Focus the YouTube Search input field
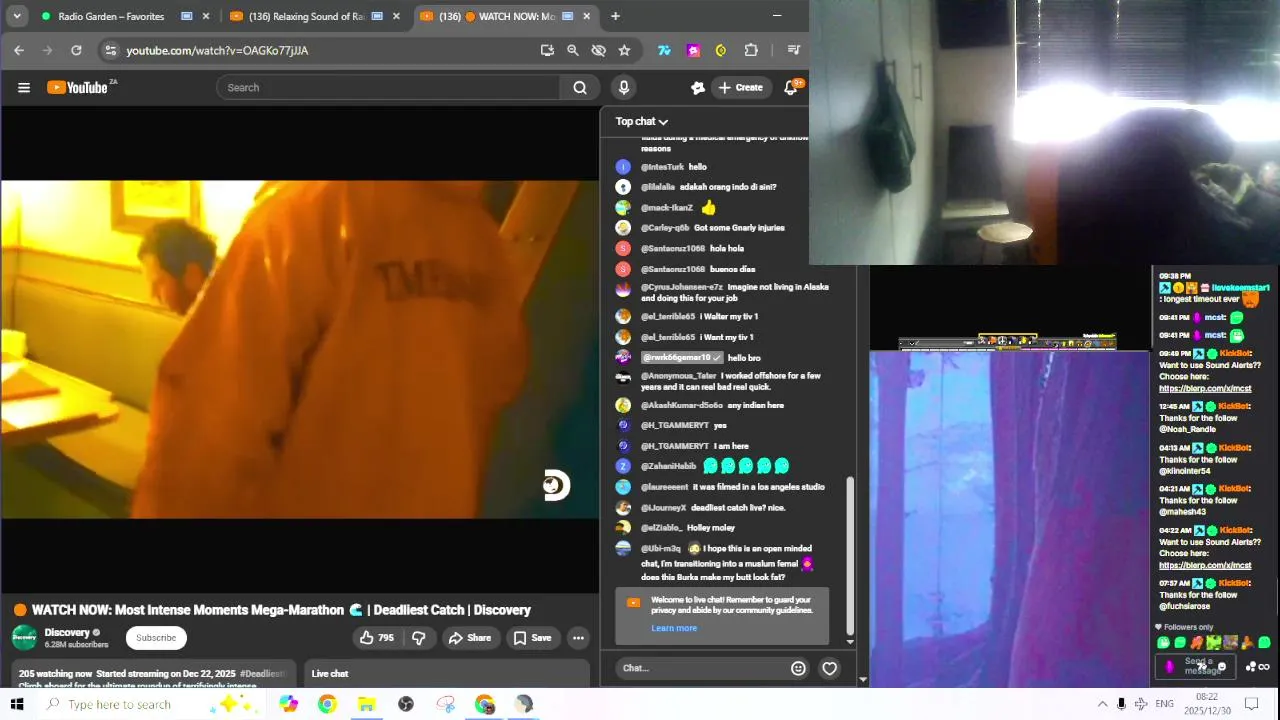Screen dimensions: 1280x720 390,87
